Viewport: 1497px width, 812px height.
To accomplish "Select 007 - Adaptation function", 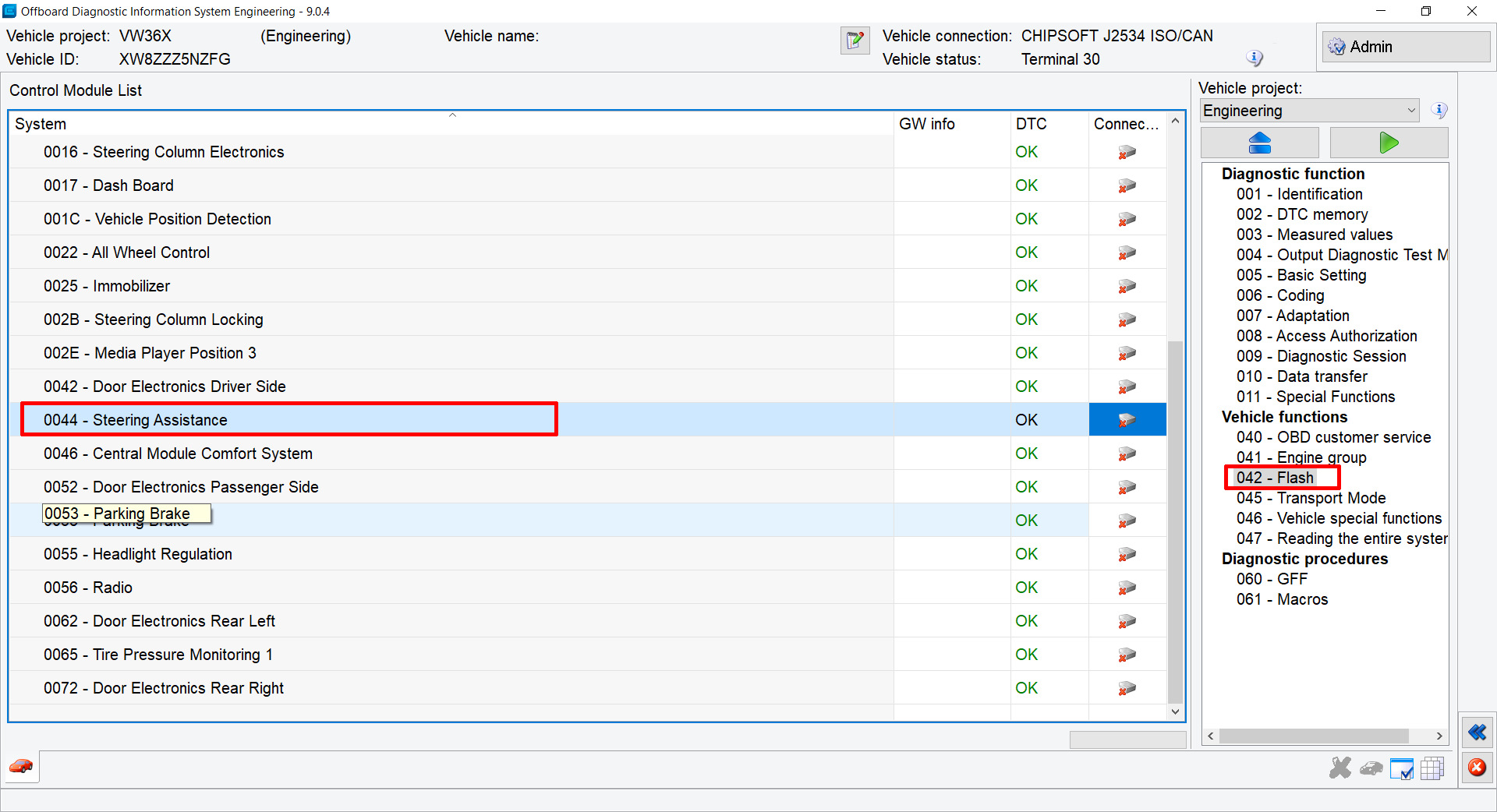I will pyautogui.click(x=1293, y=316).
